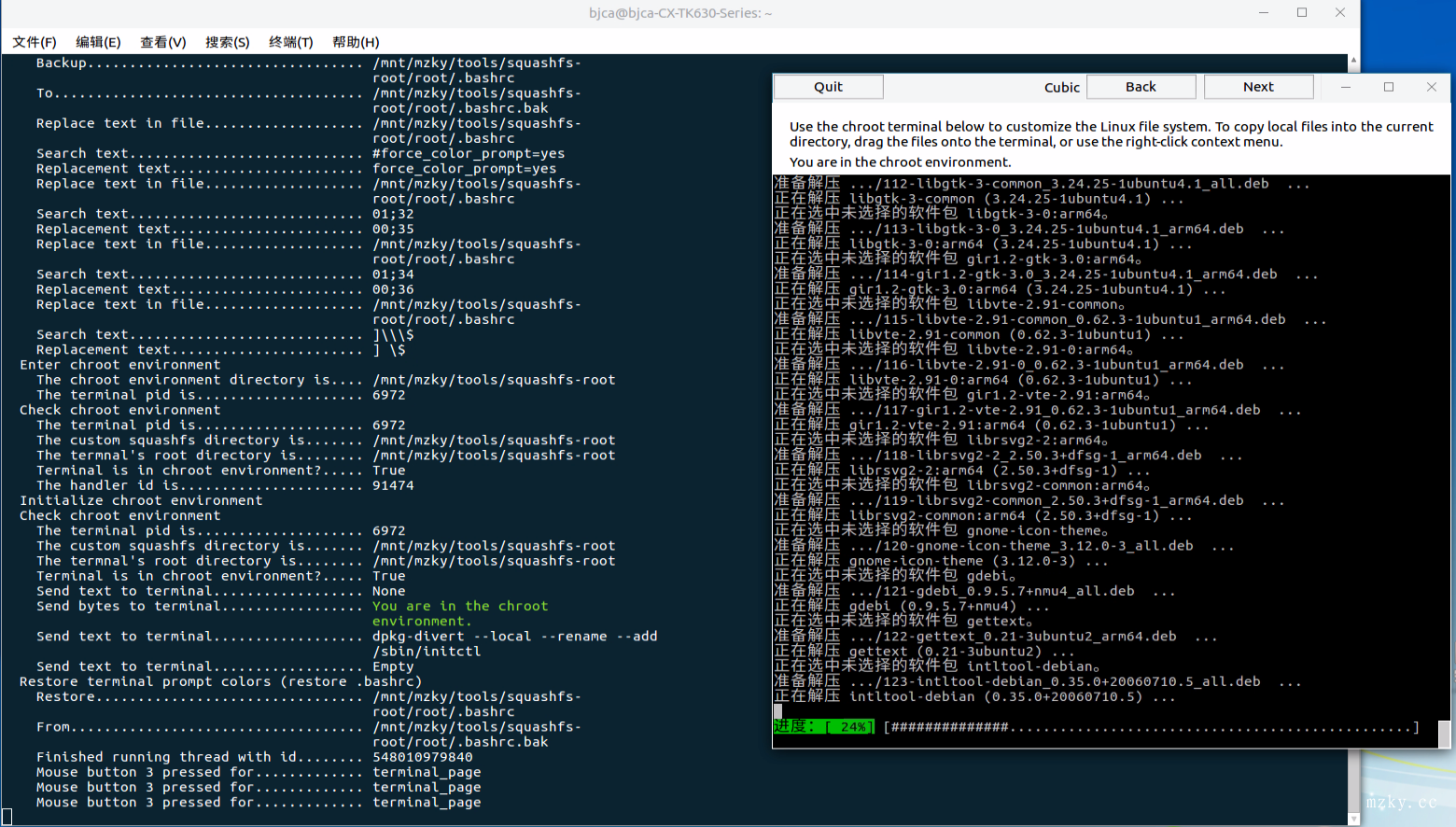
Task: Open the 编辑(E) menu
Action: pos(98,42)
